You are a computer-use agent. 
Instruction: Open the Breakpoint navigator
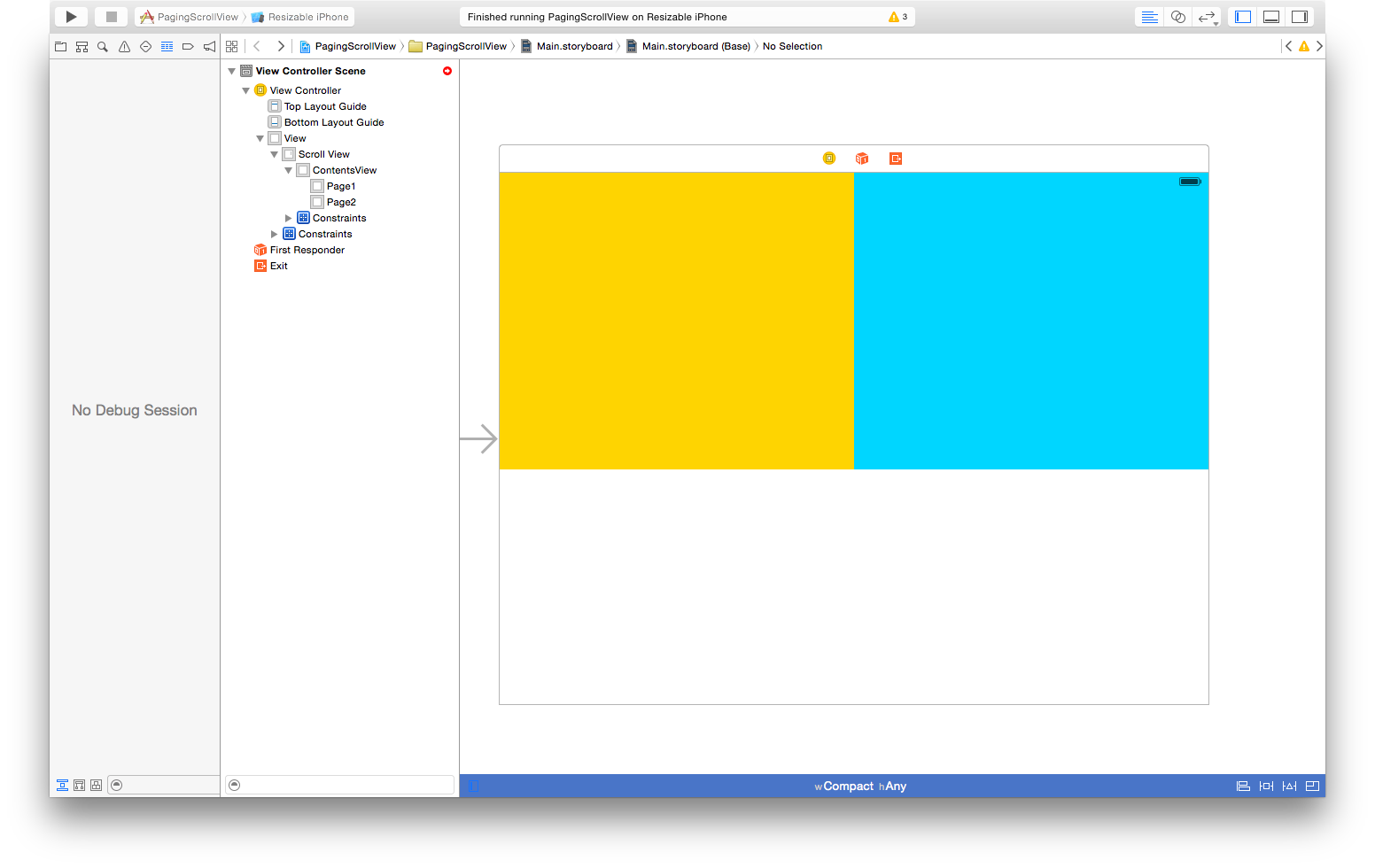(188, 46)
